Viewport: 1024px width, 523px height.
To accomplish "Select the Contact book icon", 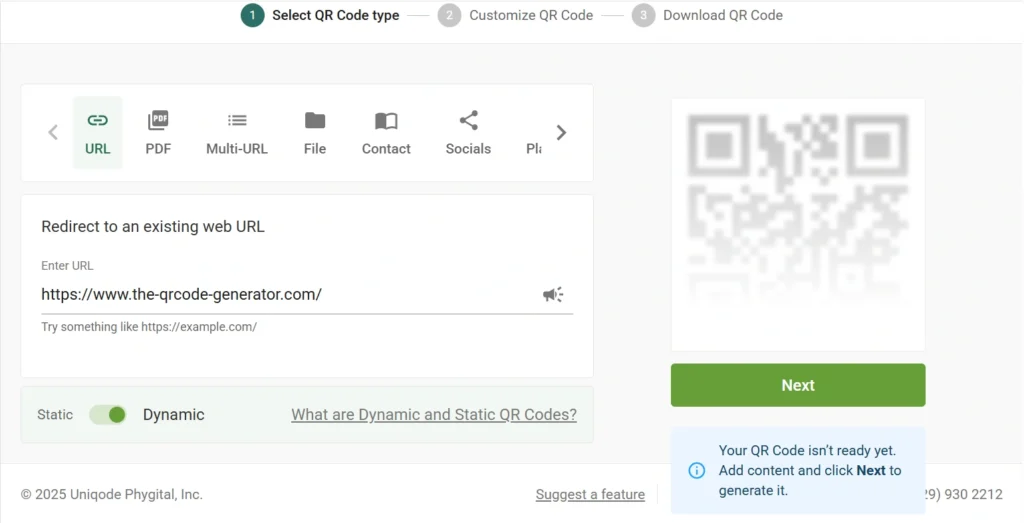I will pos(386,121).
